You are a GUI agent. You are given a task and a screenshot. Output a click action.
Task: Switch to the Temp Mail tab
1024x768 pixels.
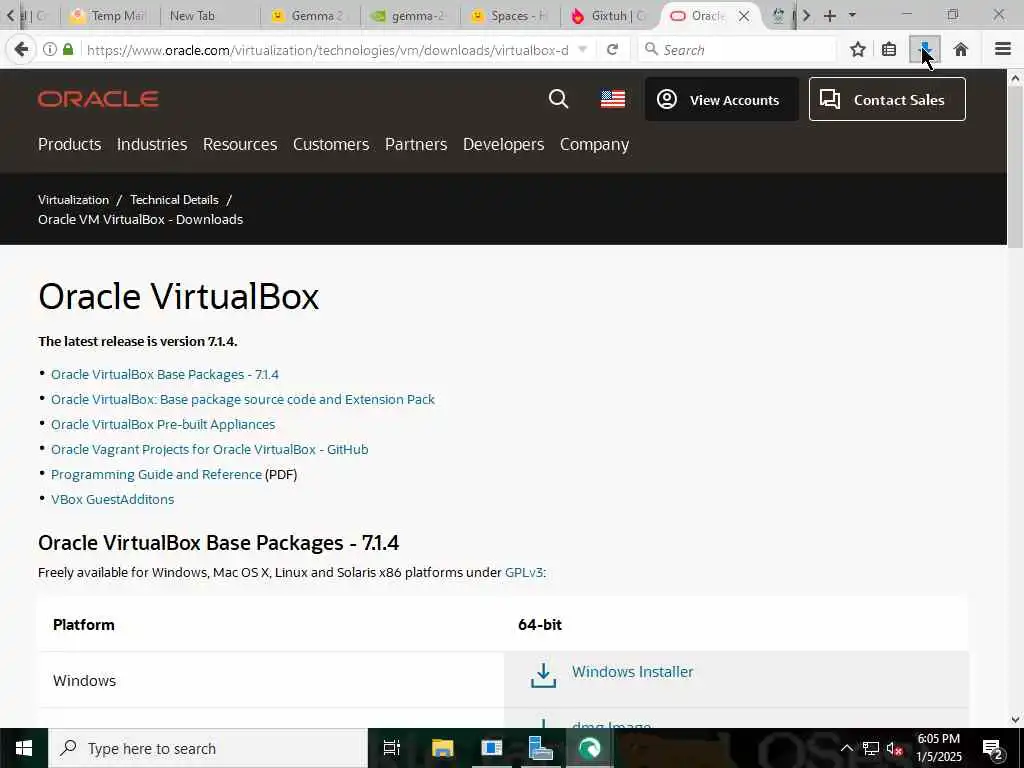pyautogui.click(x=109, y=16)
